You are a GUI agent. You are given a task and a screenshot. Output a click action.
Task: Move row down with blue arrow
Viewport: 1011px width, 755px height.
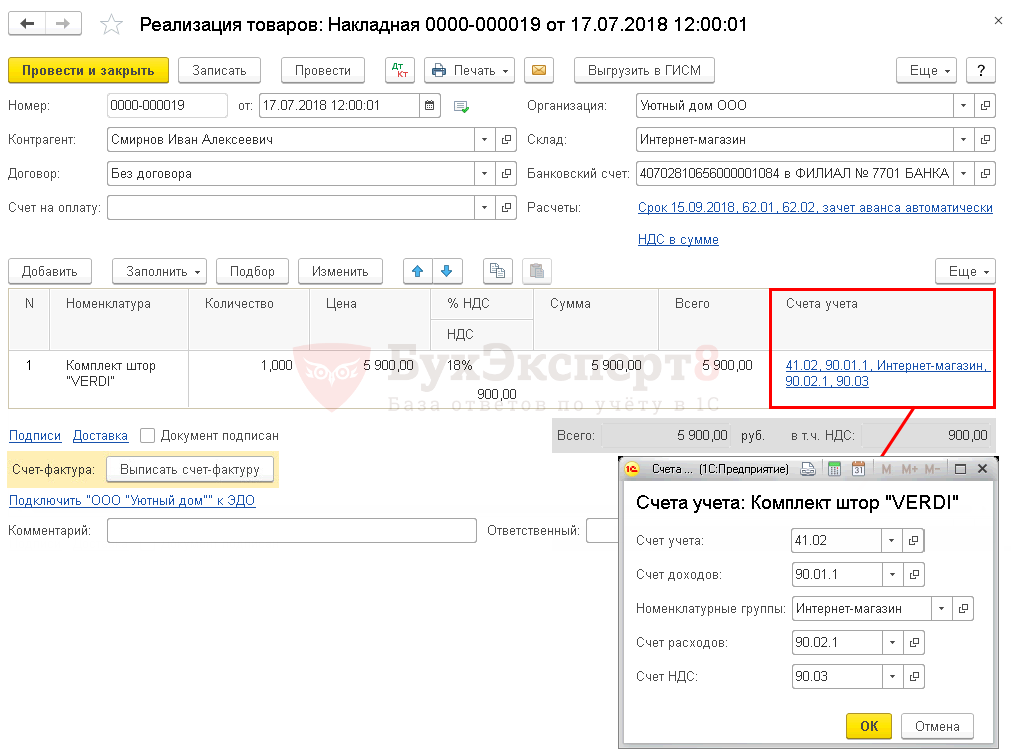tap(446, 271)
